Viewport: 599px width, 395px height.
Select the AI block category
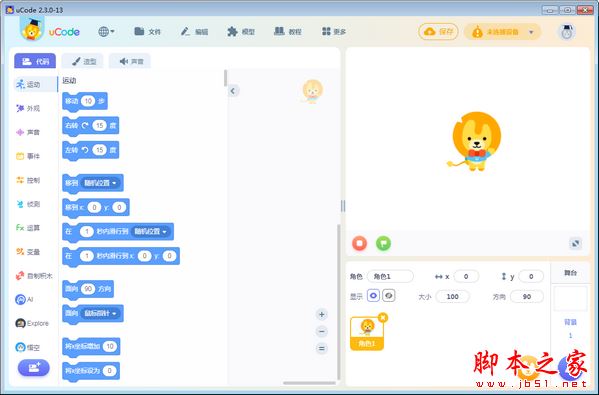tap(24, 299)
